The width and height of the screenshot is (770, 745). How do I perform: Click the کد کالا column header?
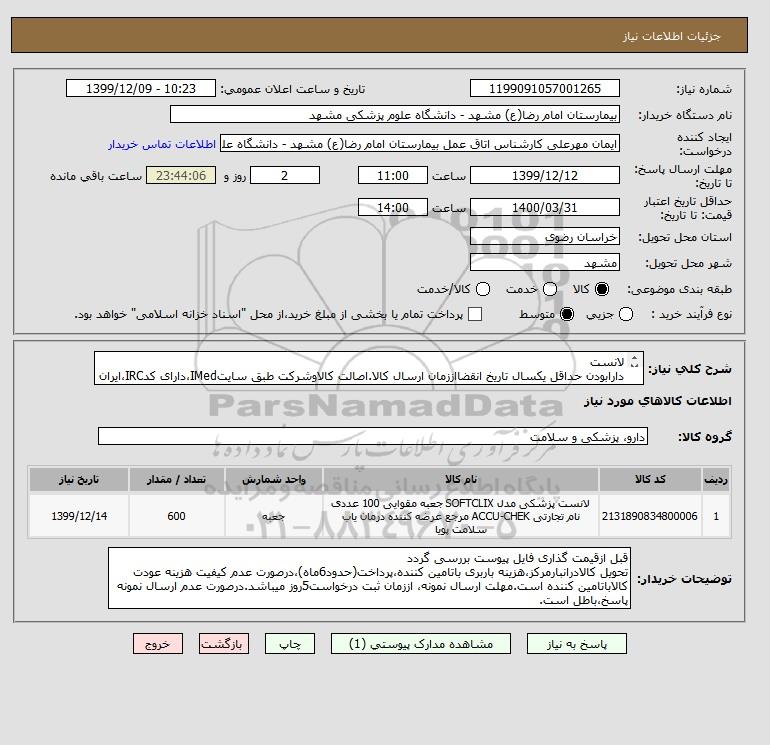point(650,479)
